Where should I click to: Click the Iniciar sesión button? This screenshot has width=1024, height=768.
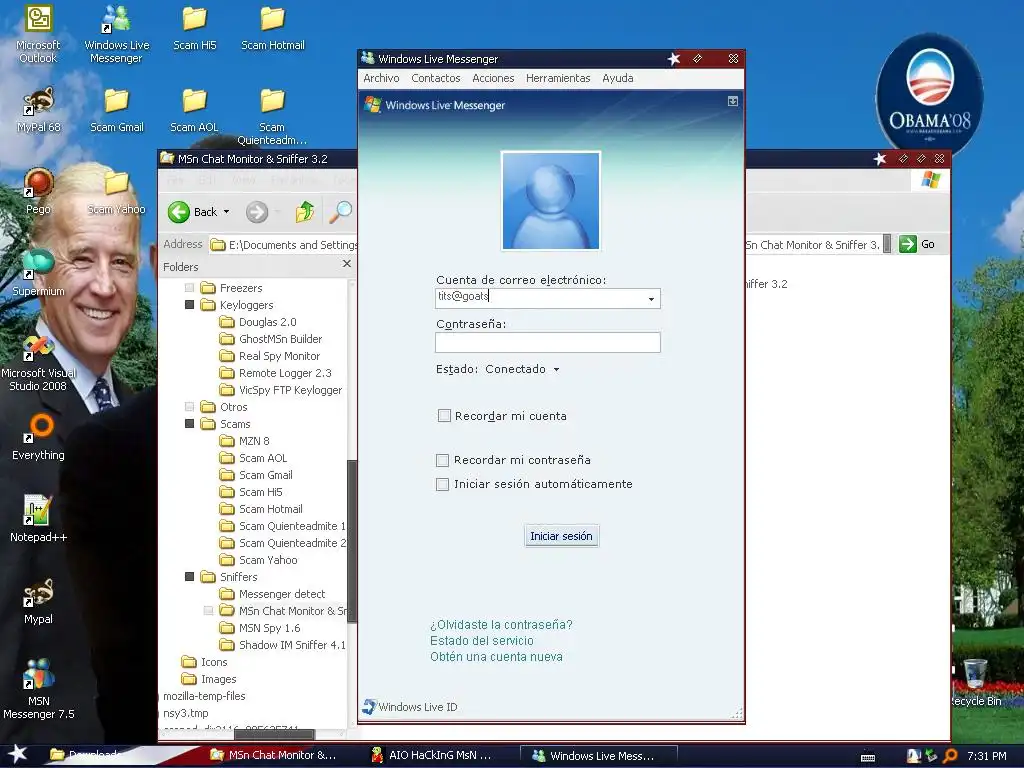561,536
